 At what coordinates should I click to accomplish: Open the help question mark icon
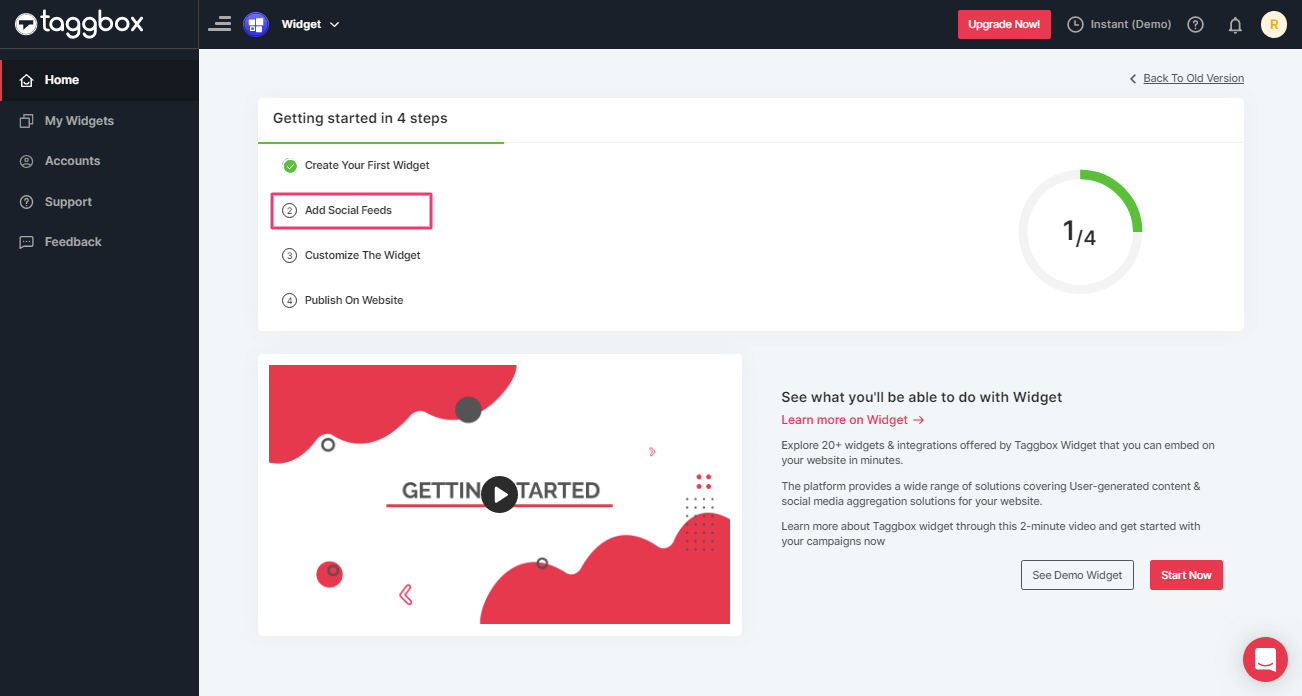point(1195,24)
